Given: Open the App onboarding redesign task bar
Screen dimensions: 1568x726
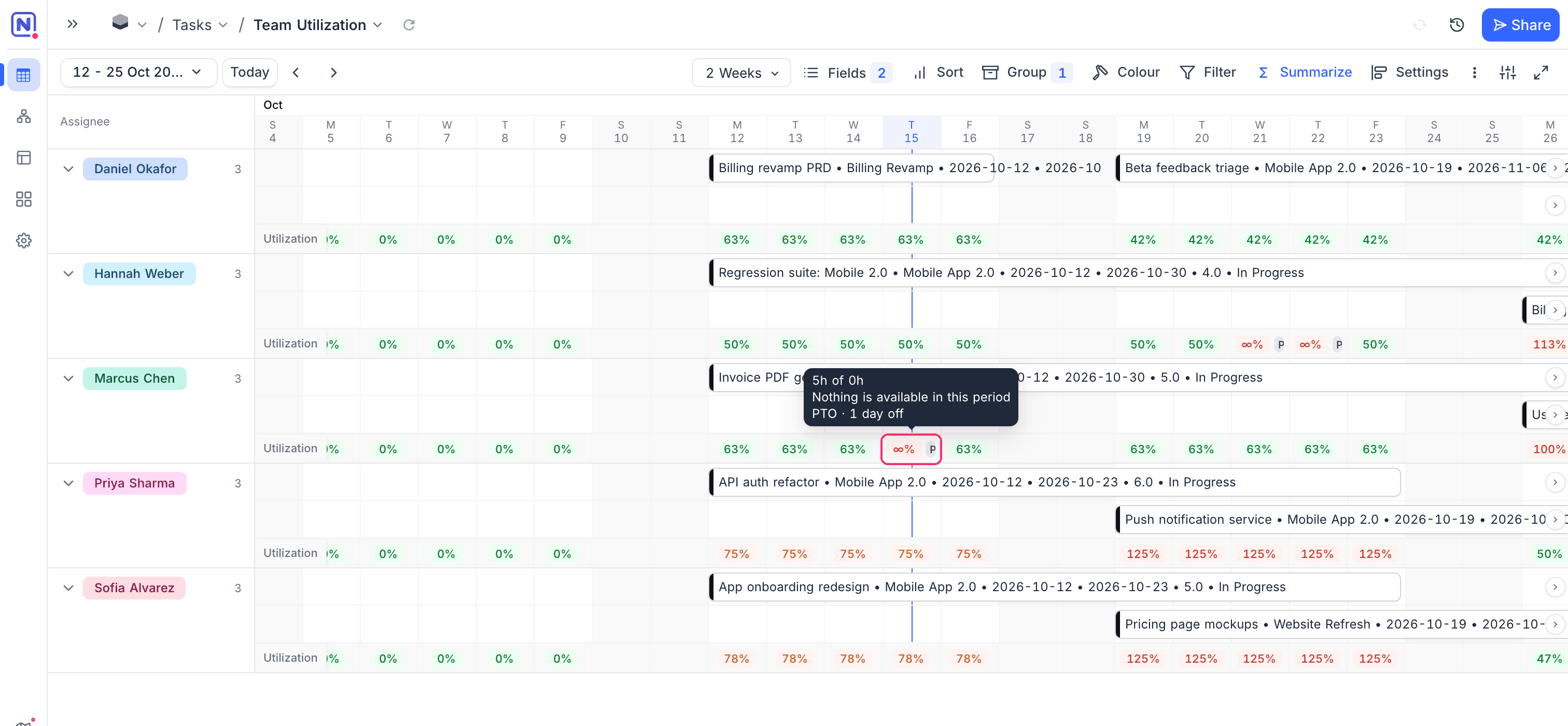Looking at the screenshot, I should (x=1054, y=587).
